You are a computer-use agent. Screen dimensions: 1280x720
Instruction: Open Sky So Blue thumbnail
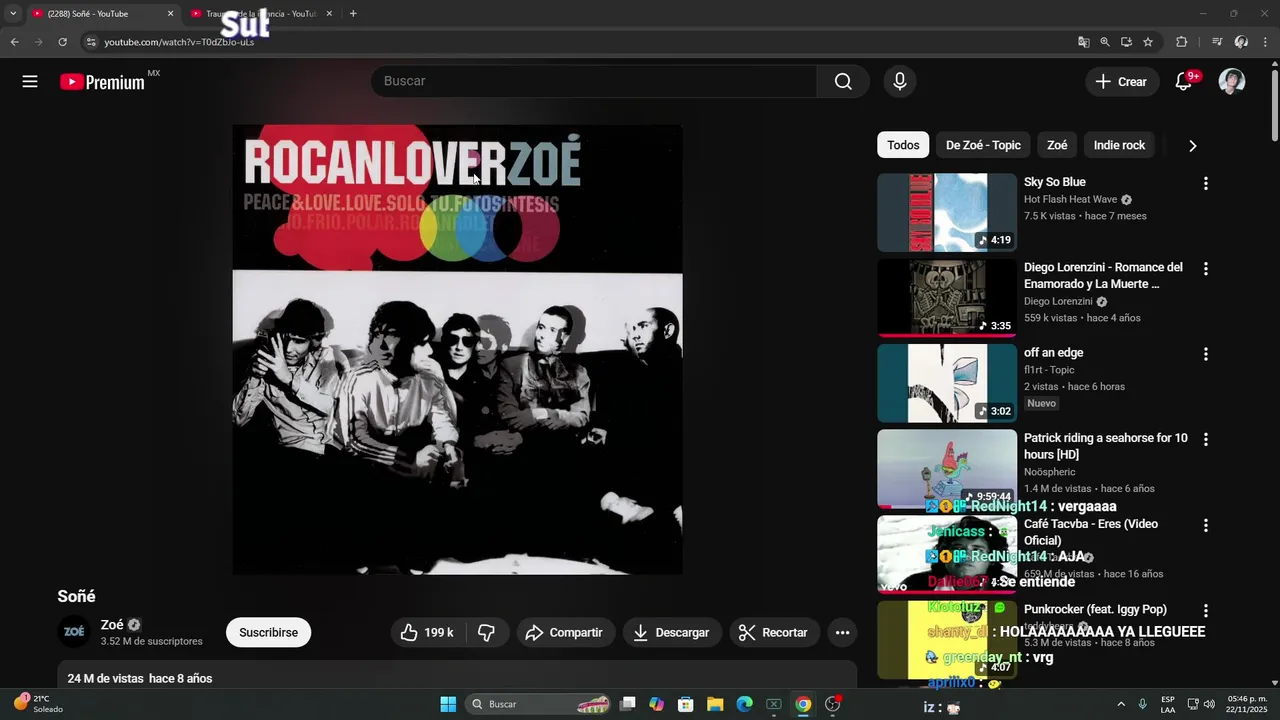point(947,212)
